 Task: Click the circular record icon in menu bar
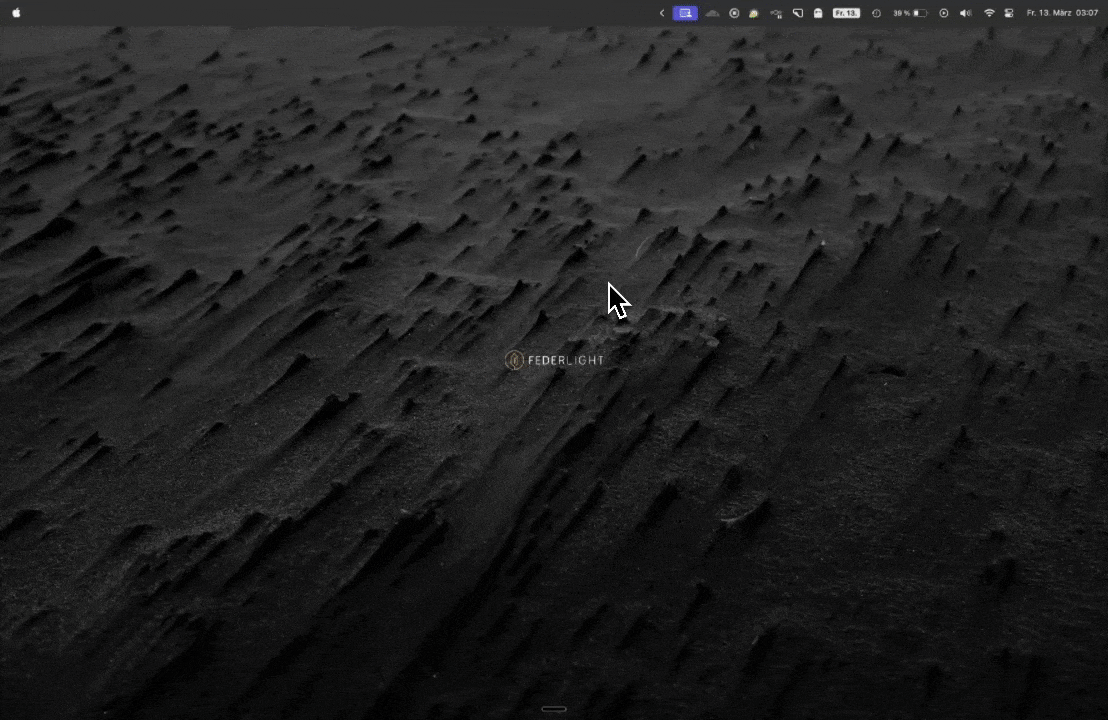point(734,13)
